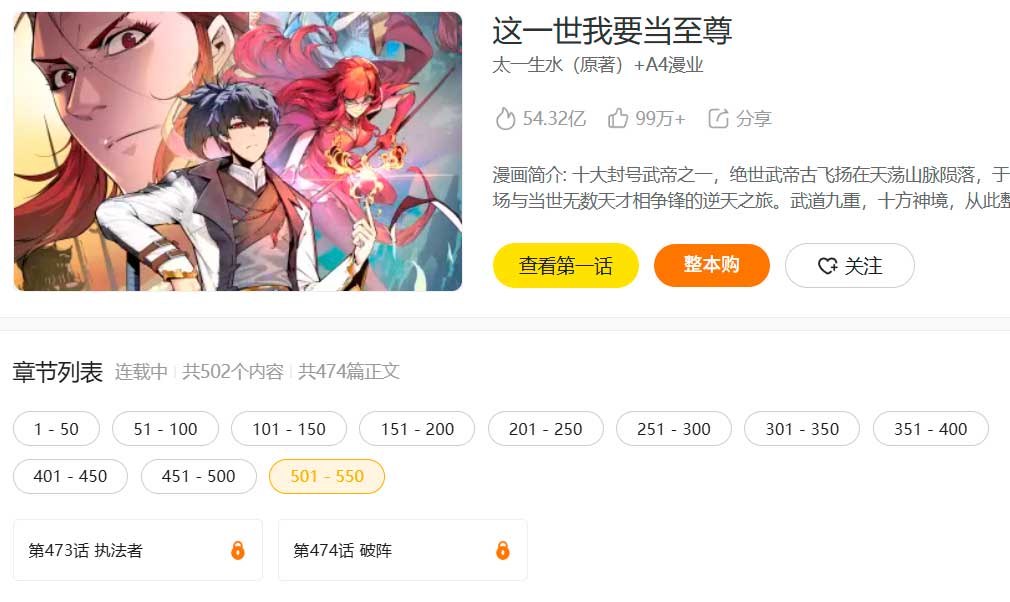Image resolution: width=1010 pixels, height=602 pixels.
Task: Click the heart icon in 关注 button
Action: [827, 265]
